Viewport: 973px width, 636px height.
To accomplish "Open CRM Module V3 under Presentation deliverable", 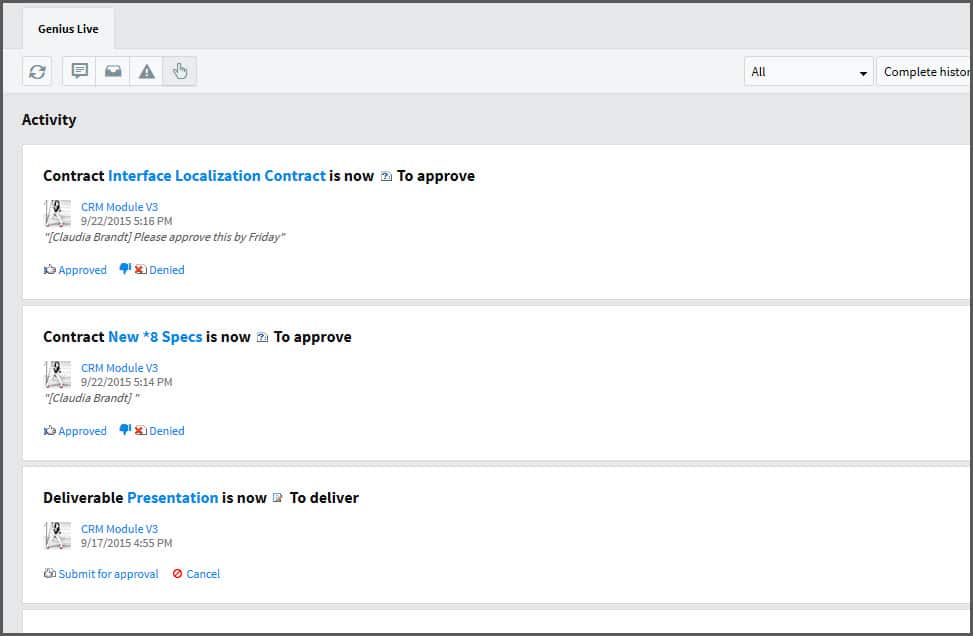I will pos(119,529).
